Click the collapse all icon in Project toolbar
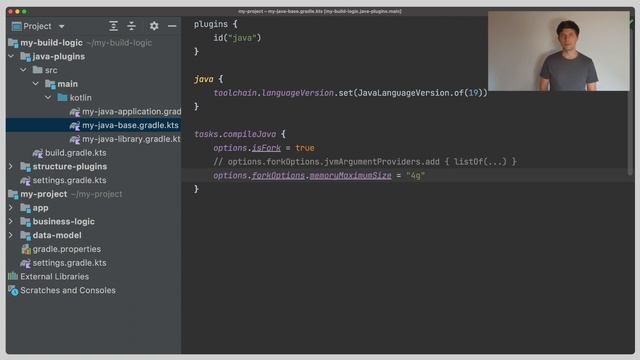This screenshot has width=640, height=360. click(x=131, y=26)
